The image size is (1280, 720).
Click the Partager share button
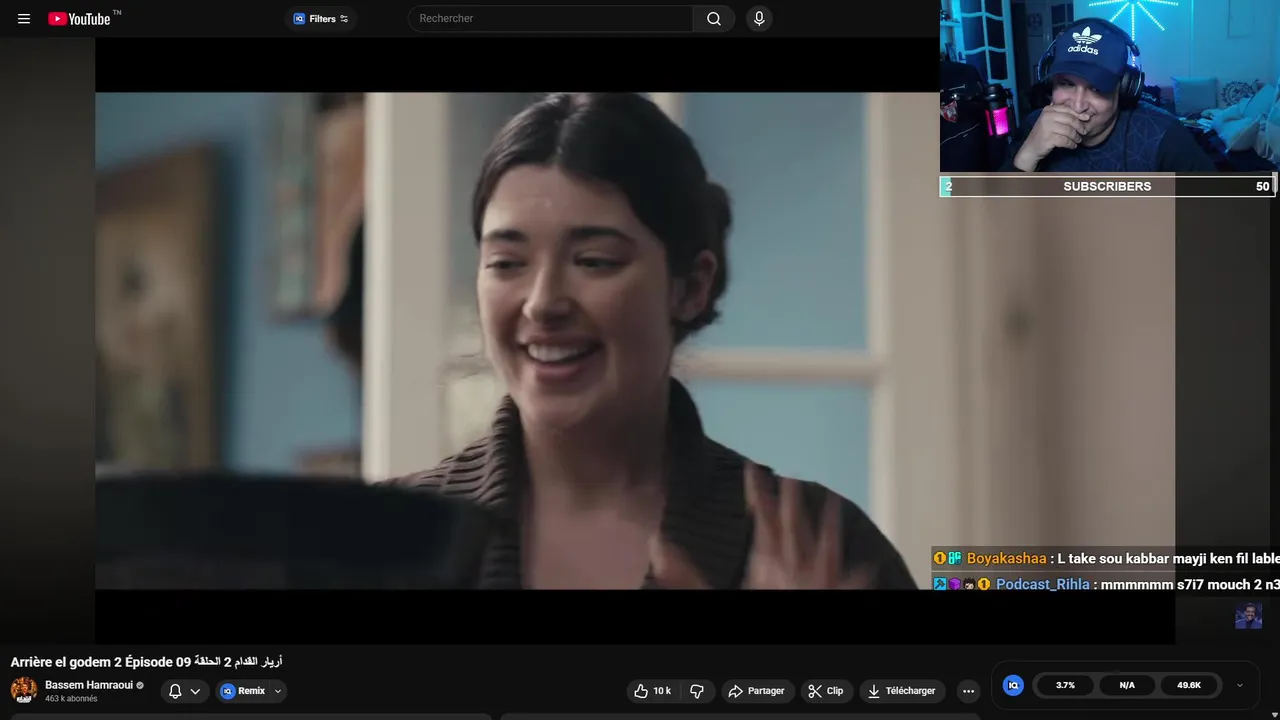[757, 691]
